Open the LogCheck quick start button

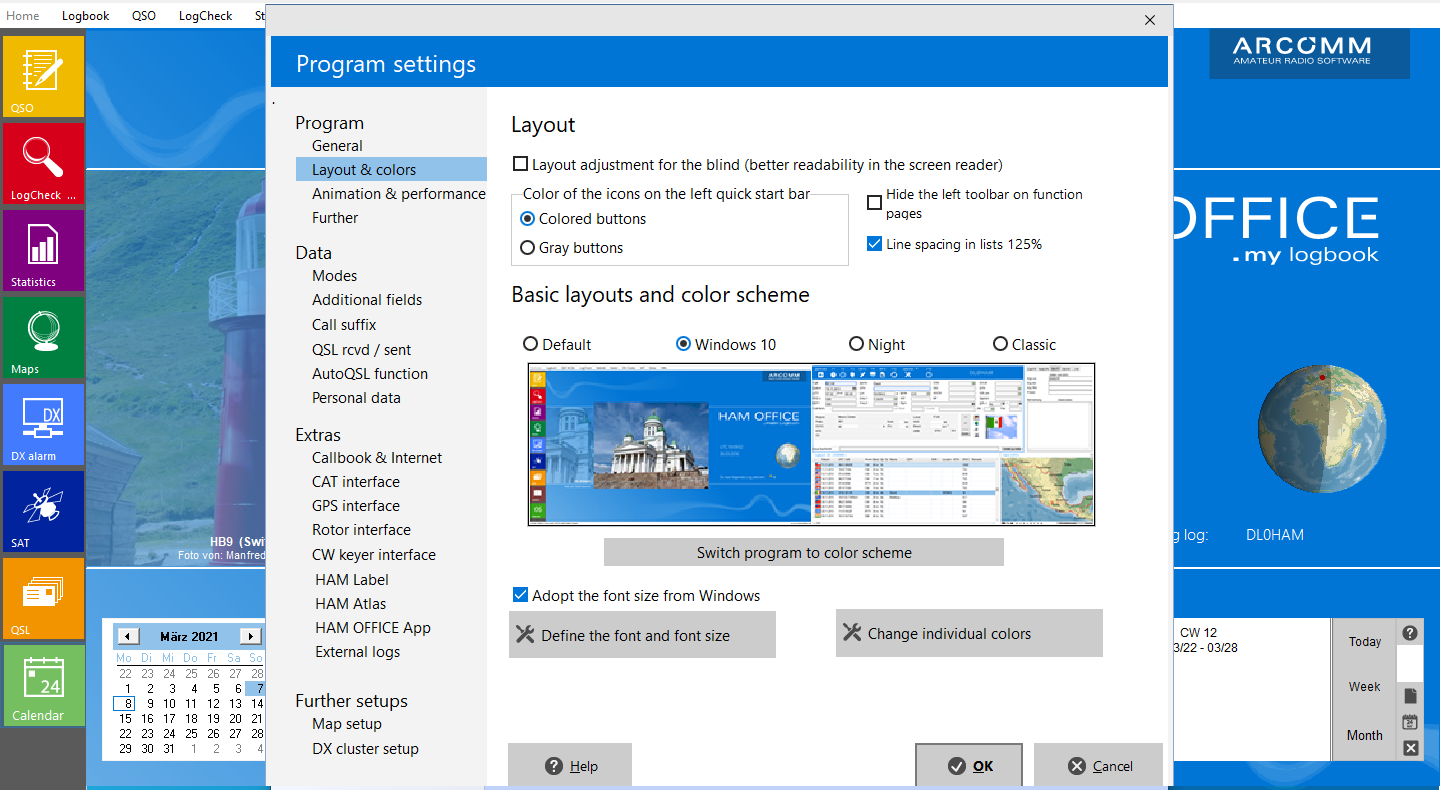pos(43,163)
